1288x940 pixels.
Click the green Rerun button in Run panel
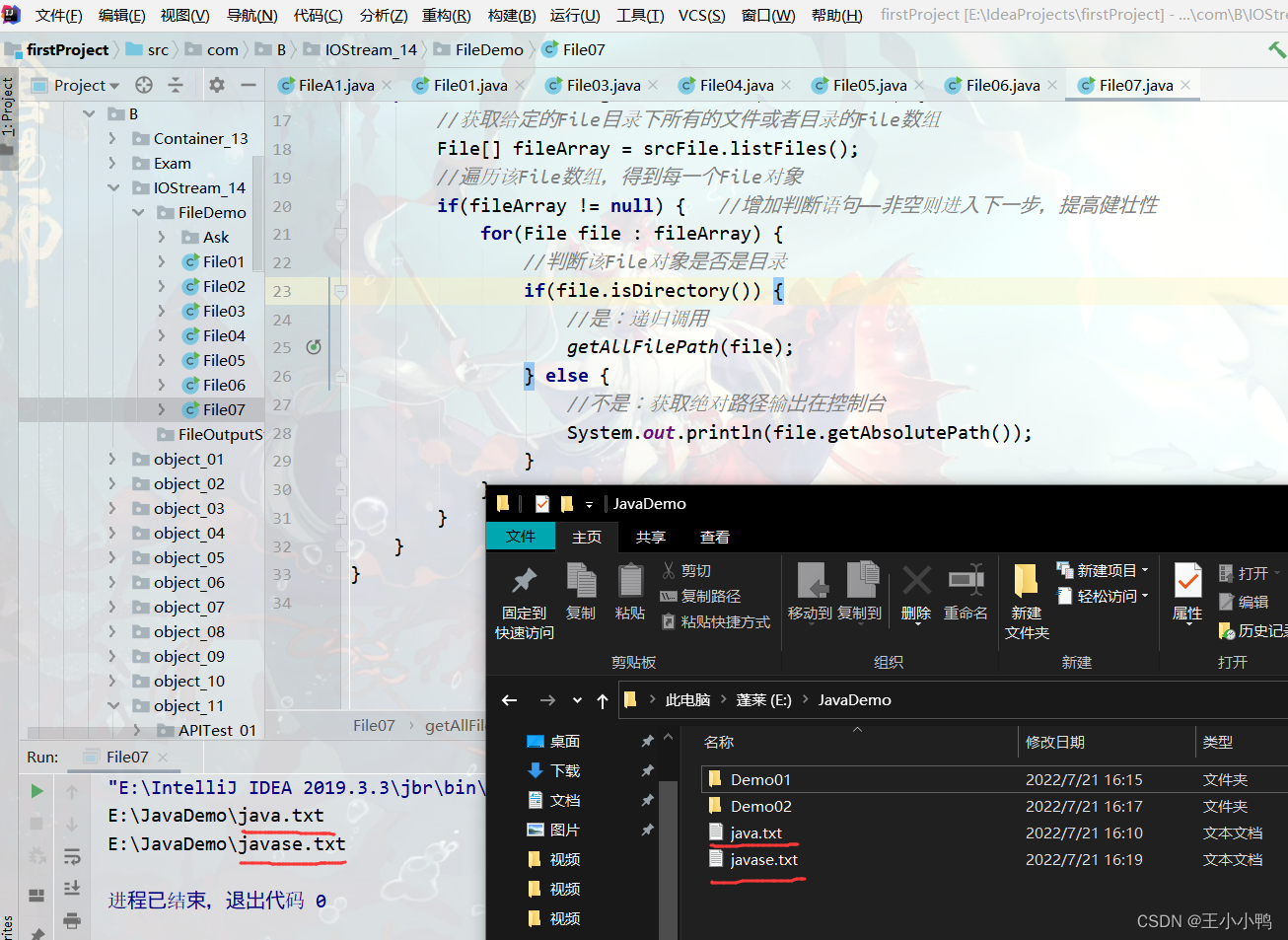click(x=36, y=791)
